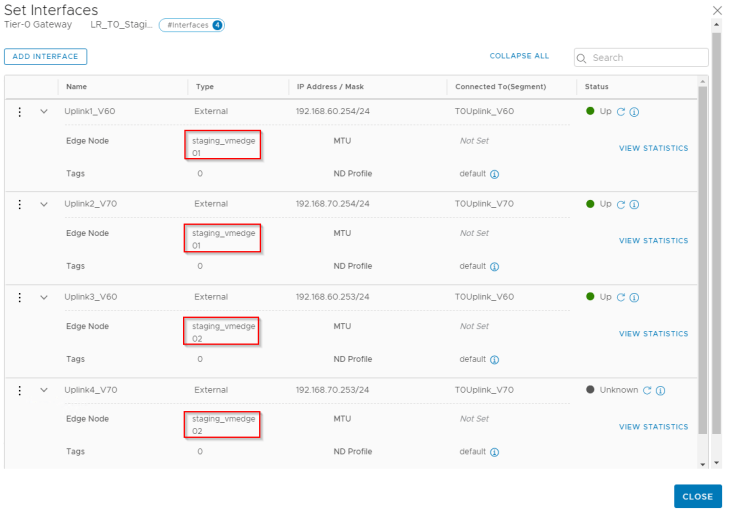Collapse the Uplink4_V70 row details
Viewport: 730px width, 512px height.
pos(44,390)
